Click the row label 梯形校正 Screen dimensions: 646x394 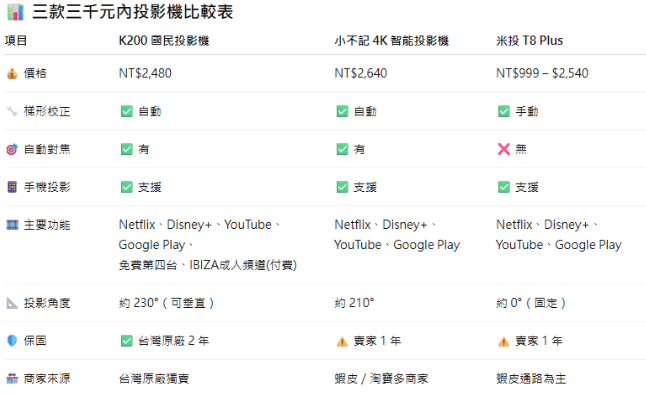[x=47, y=111]
